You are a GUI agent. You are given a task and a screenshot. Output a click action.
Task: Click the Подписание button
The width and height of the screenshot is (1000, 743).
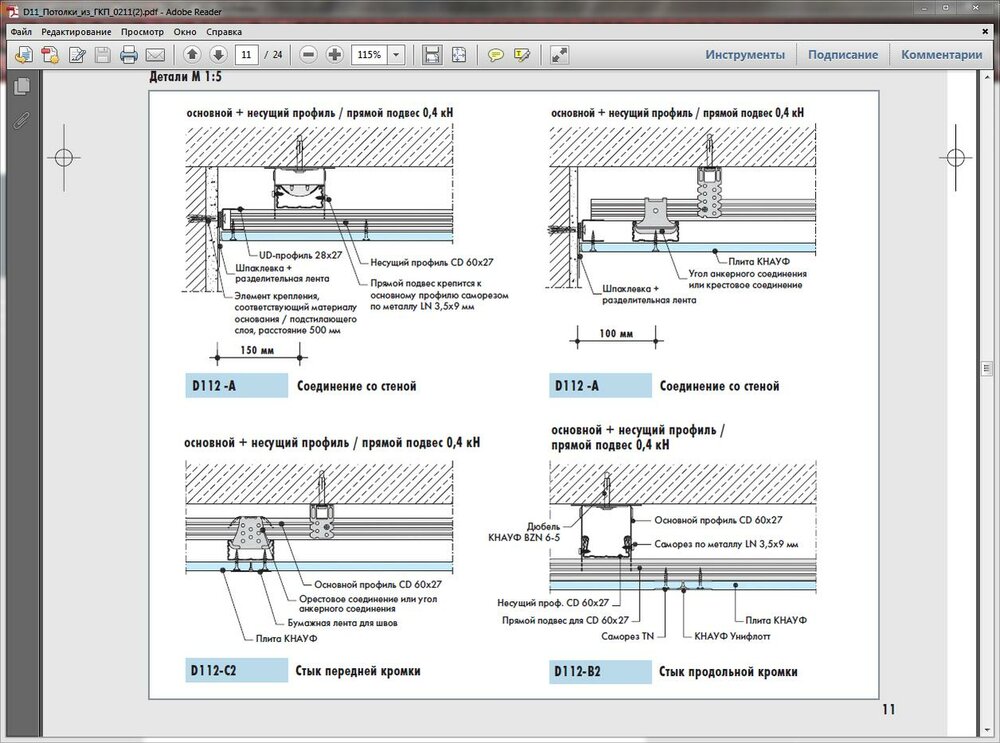(x=843, y=55)
